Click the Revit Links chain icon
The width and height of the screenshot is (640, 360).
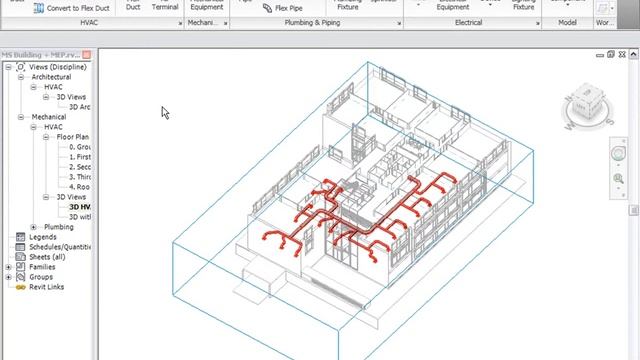pos(20,287)
